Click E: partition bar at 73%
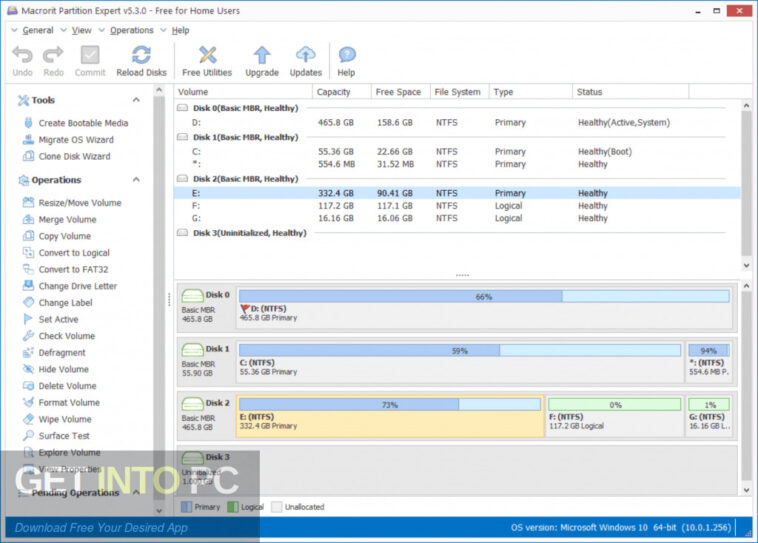Viewport: 758px width, 543px height. (x=390, y=405)
